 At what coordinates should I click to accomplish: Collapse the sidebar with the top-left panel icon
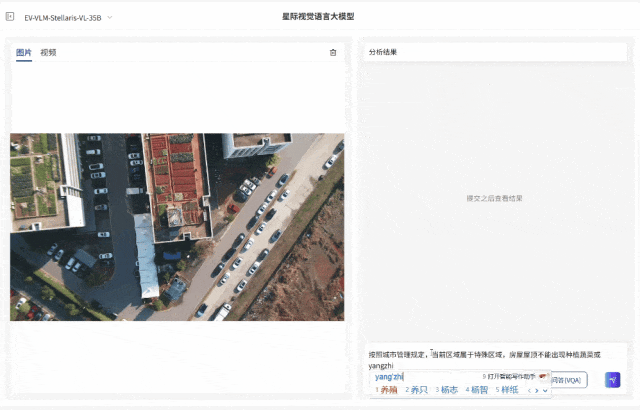click(x=10, y=17)
